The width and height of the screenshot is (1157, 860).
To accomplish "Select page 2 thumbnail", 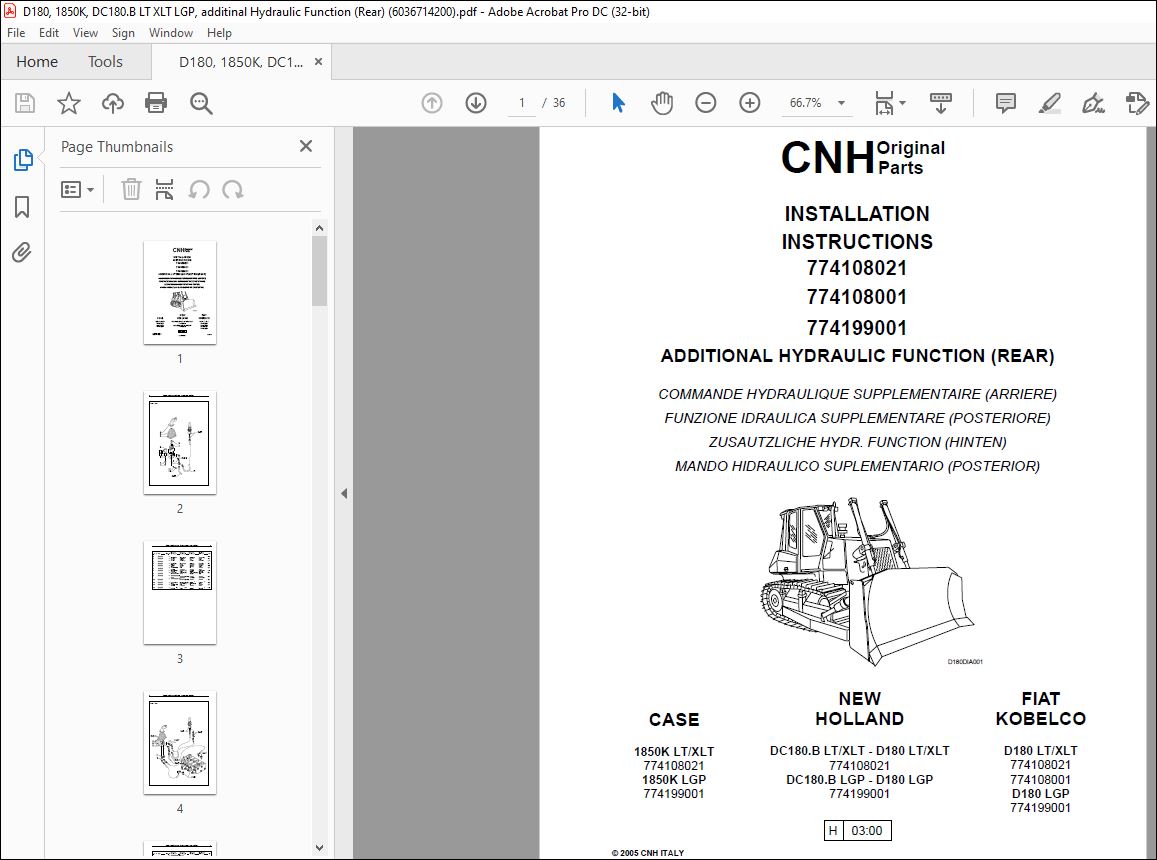I will coord(180,443).
